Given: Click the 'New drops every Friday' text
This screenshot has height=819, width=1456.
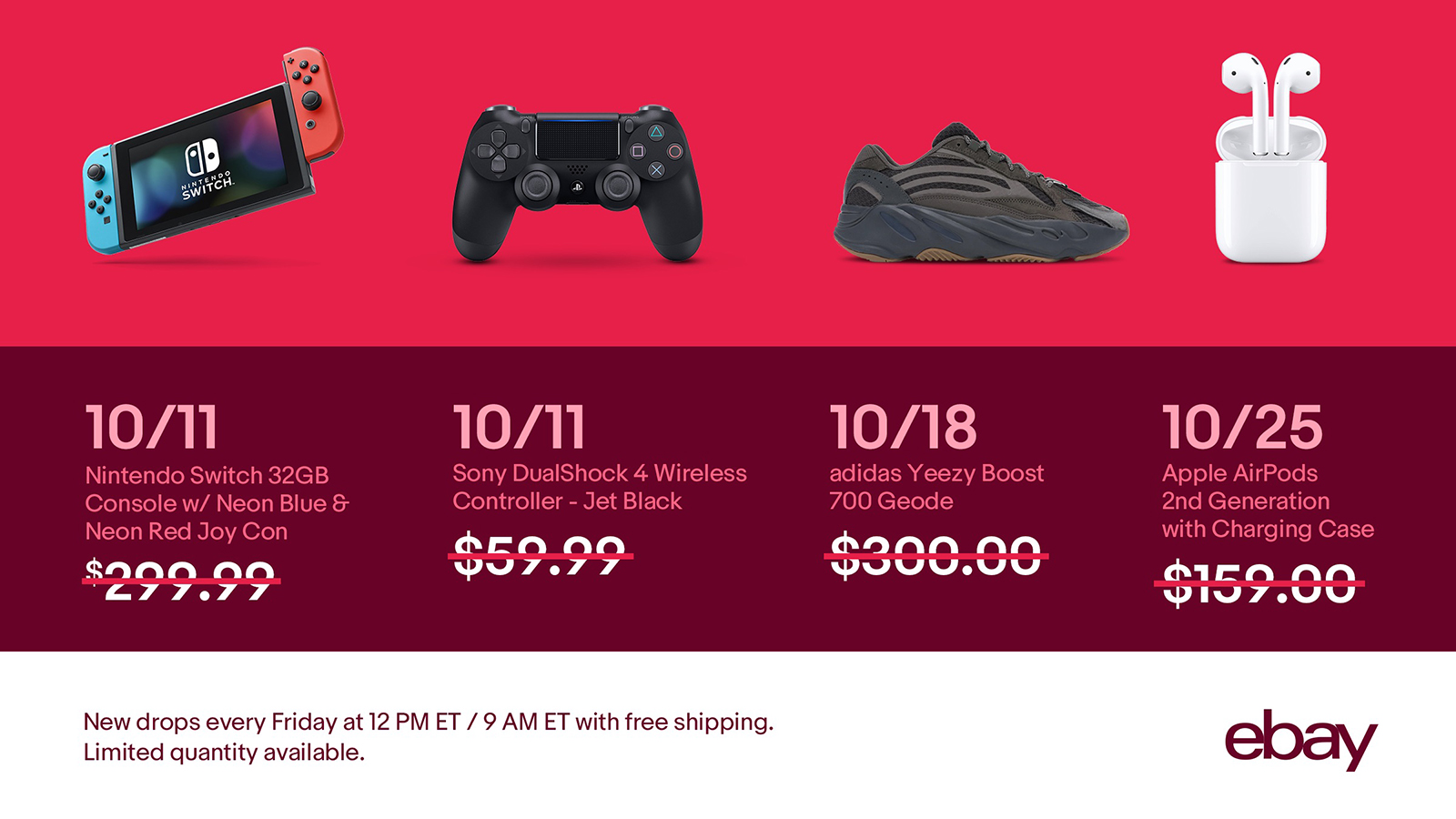Looking at the screenshot, I should 429,722.
